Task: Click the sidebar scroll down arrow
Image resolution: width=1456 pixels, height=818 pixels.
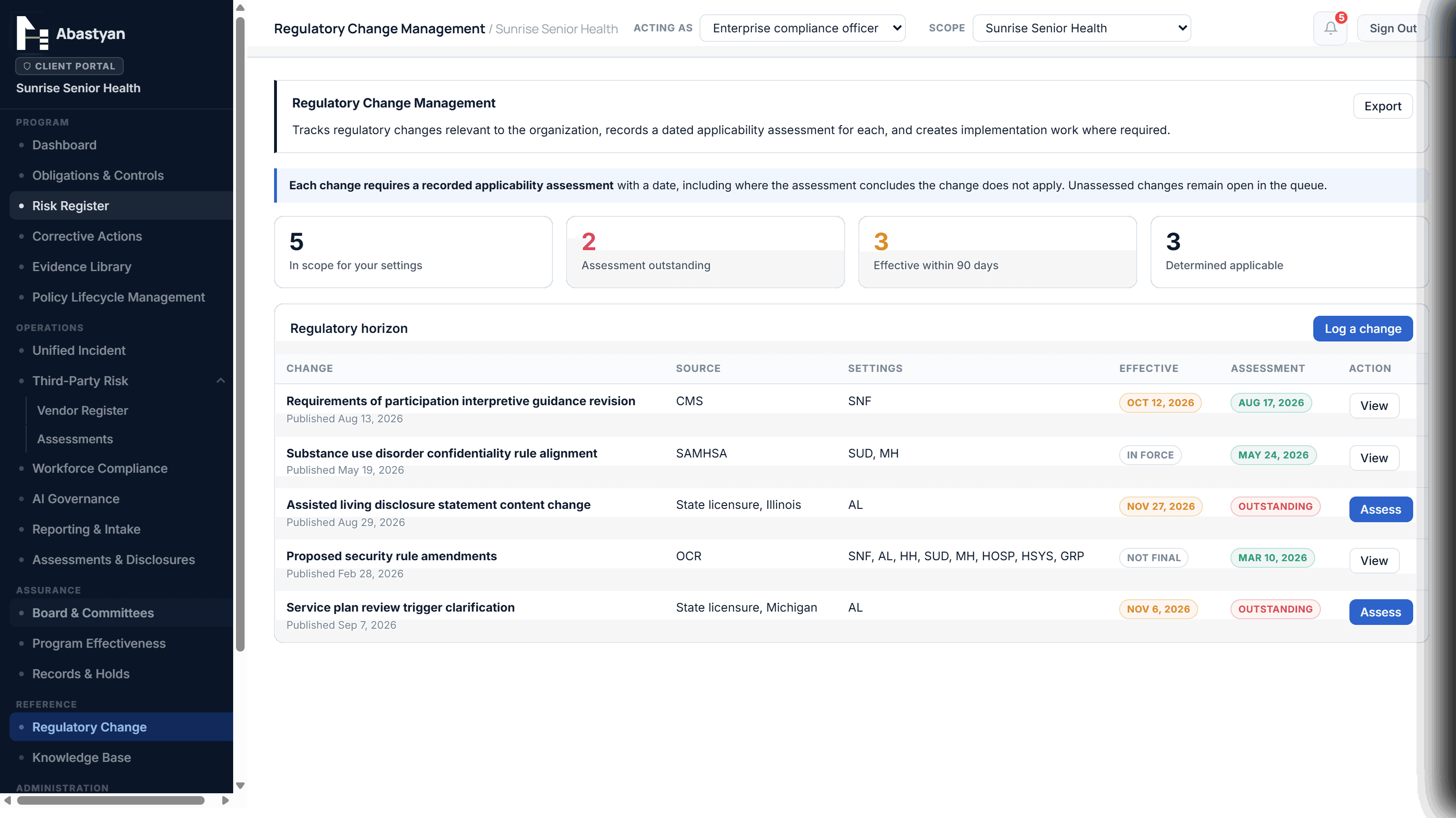Action: (x=240, y=785)
